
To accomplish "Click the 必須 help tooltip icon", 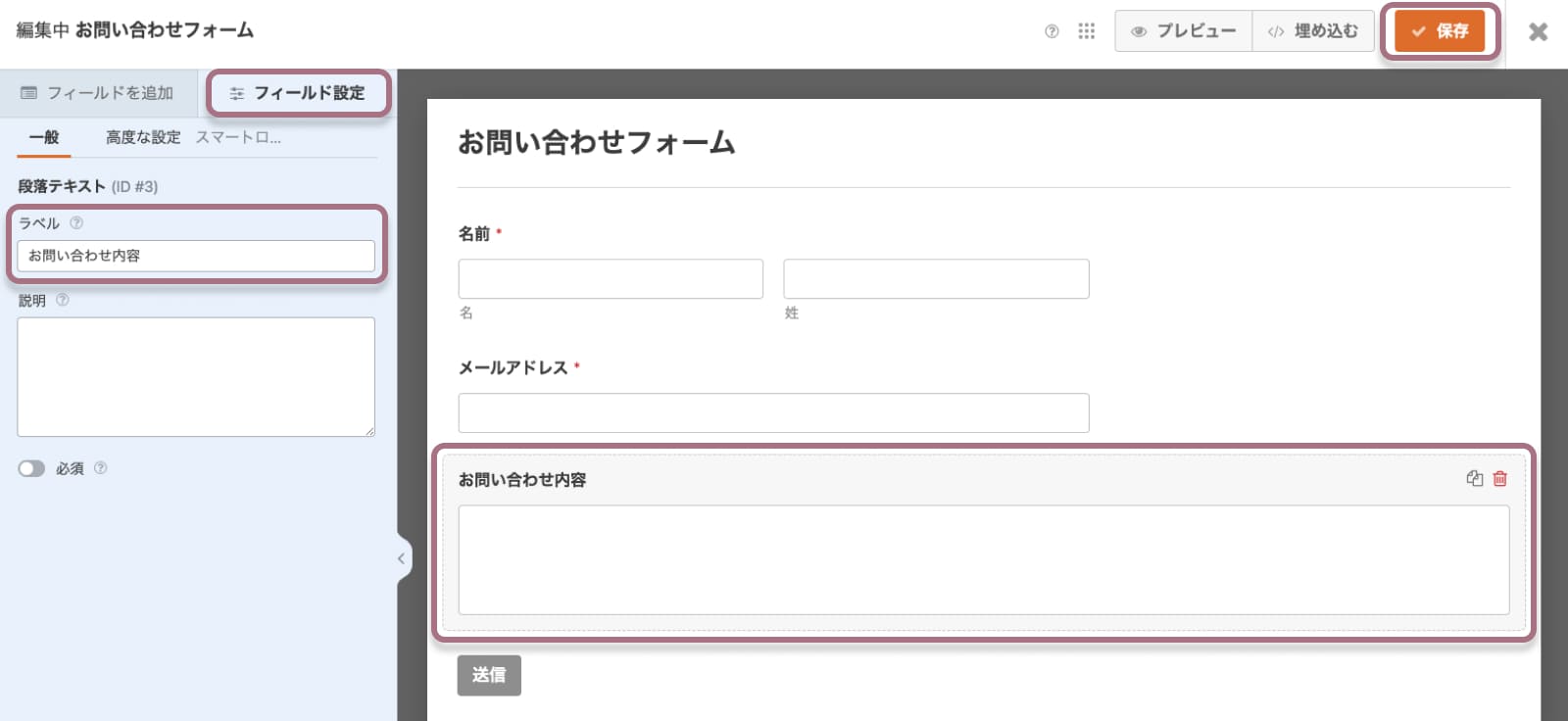I will click(x=100, y=468).
